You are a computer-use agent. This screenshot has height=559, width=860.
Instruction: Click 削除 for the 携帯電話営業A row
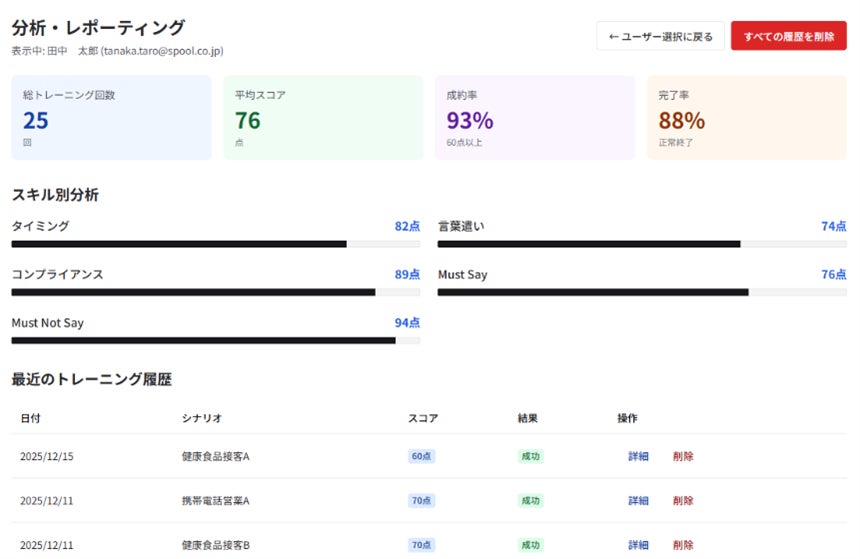683,501
